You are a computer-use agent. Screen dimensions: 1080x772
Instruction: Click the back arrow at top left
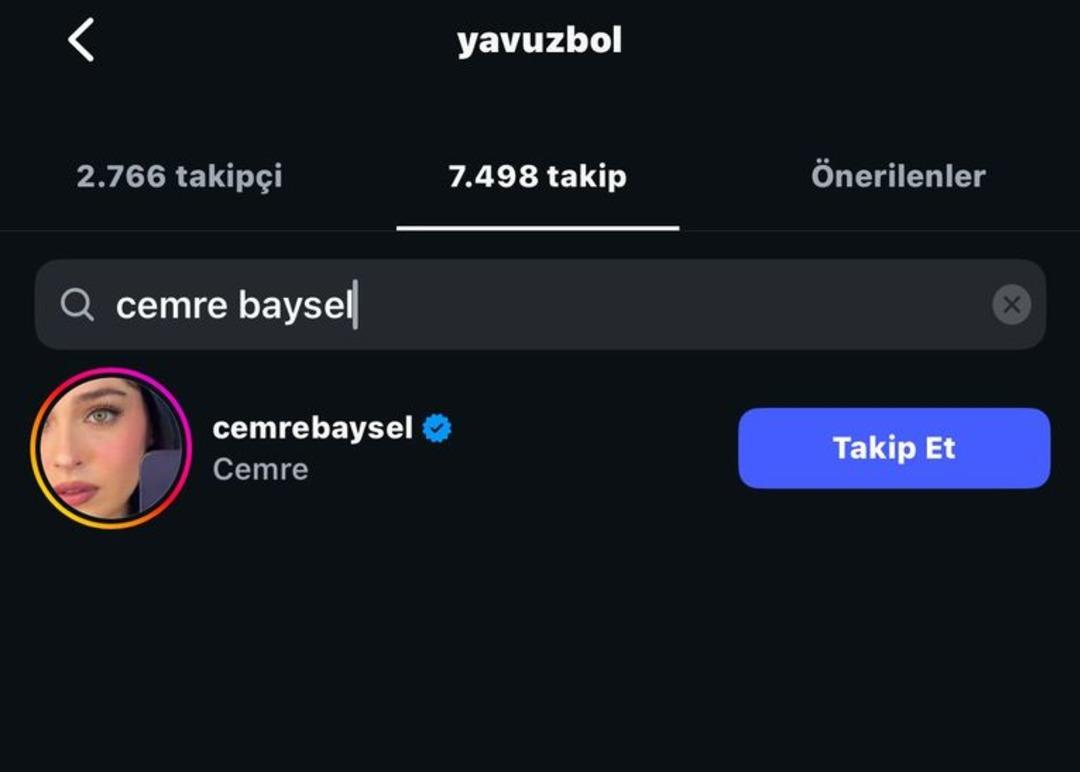[x=80, y=40]
